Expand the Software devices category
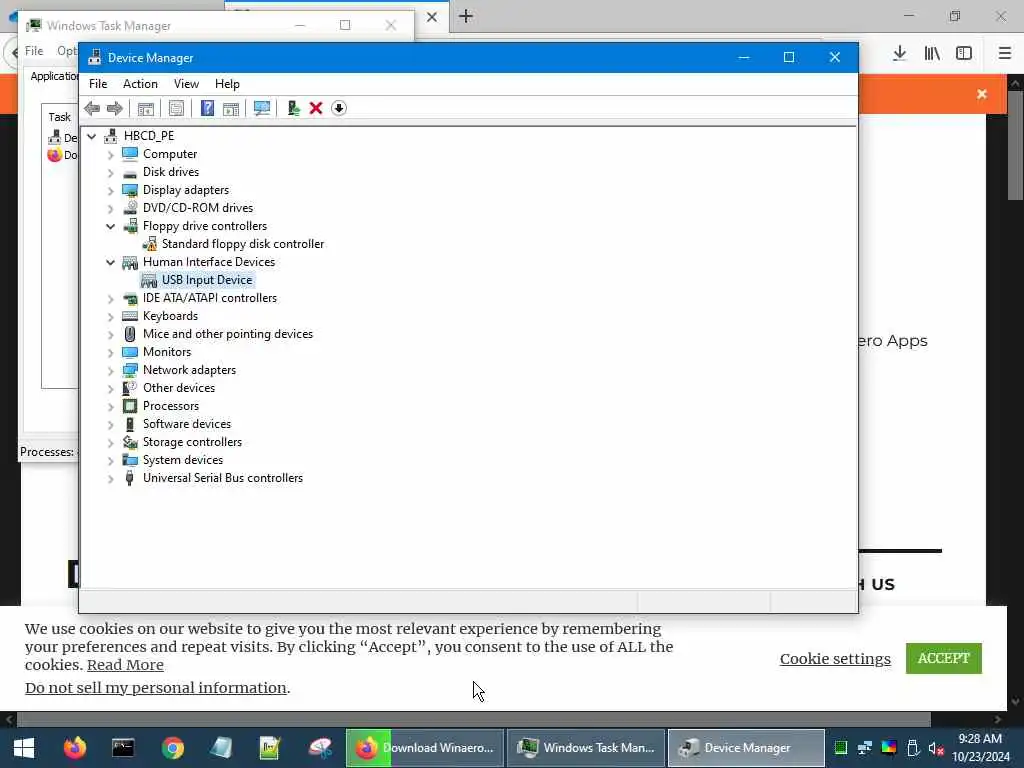The image size is (1024, 768). point(110,424)
